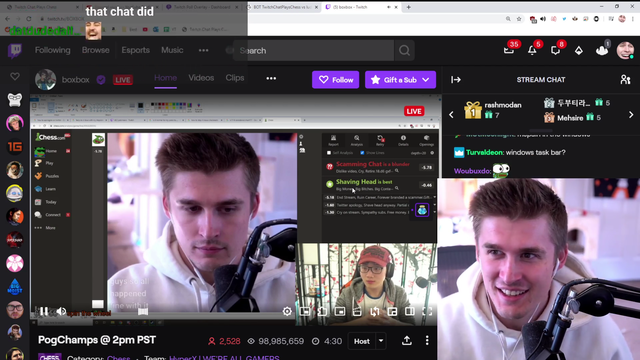Screen dimensions: 640x360
Task: Click the followed channels heart icon in the sidebar
Action: [15, 76]
